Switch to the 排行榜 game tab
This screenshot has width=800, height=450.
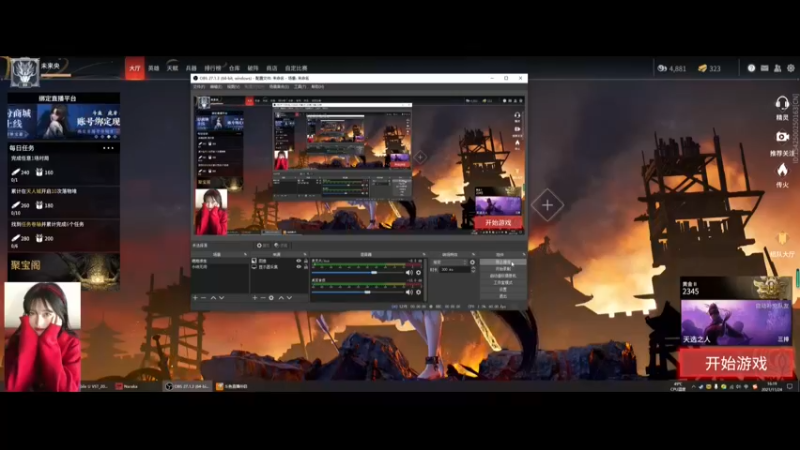coord(213,68)
